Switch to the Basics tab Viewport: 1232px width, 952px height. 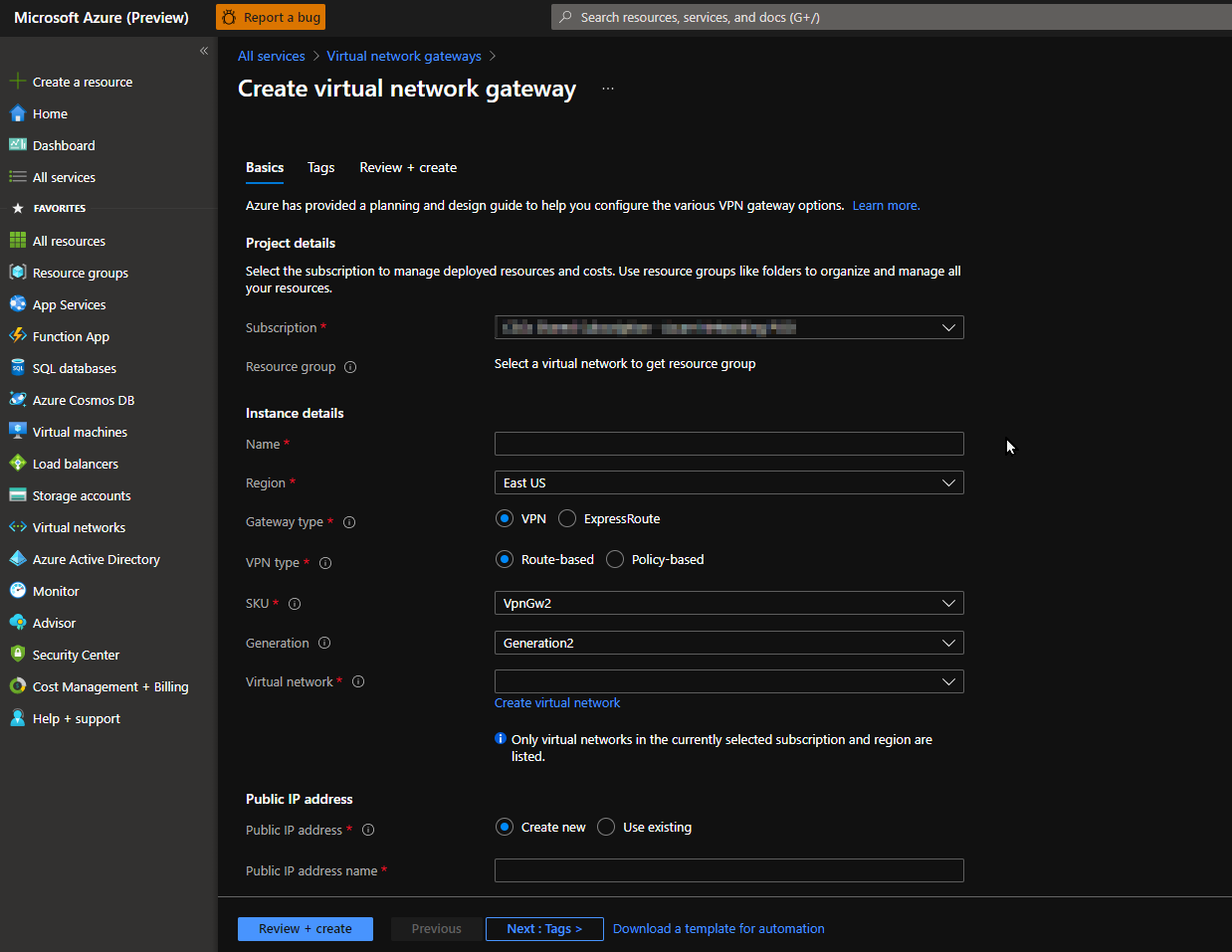pos(265,167)
